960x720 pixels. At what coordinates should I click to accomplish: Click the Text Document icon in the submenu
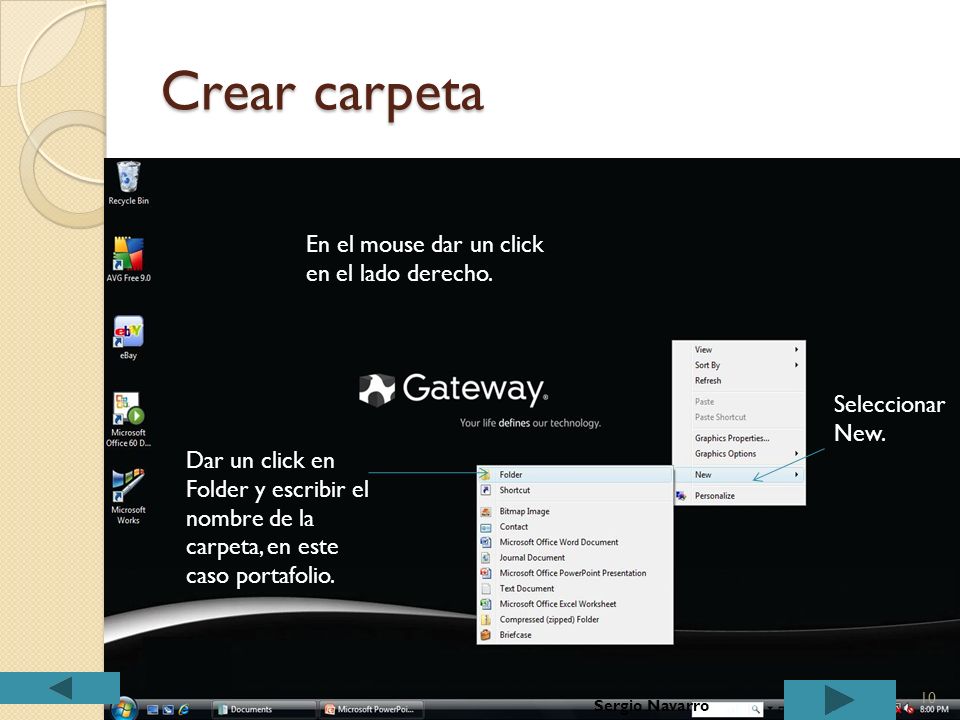[x=486, y=588]
